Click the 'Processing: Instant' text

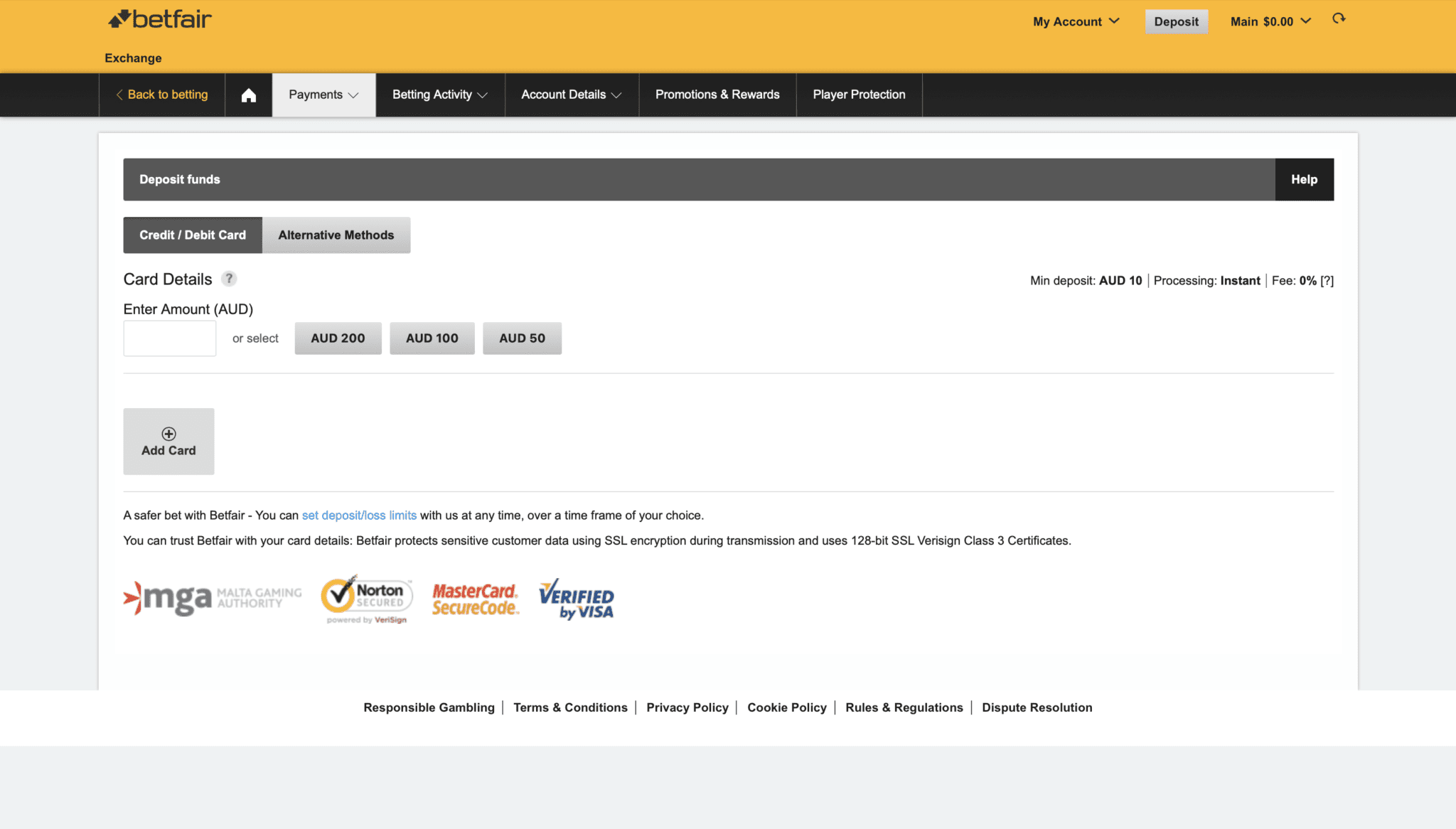[1207, 281]
